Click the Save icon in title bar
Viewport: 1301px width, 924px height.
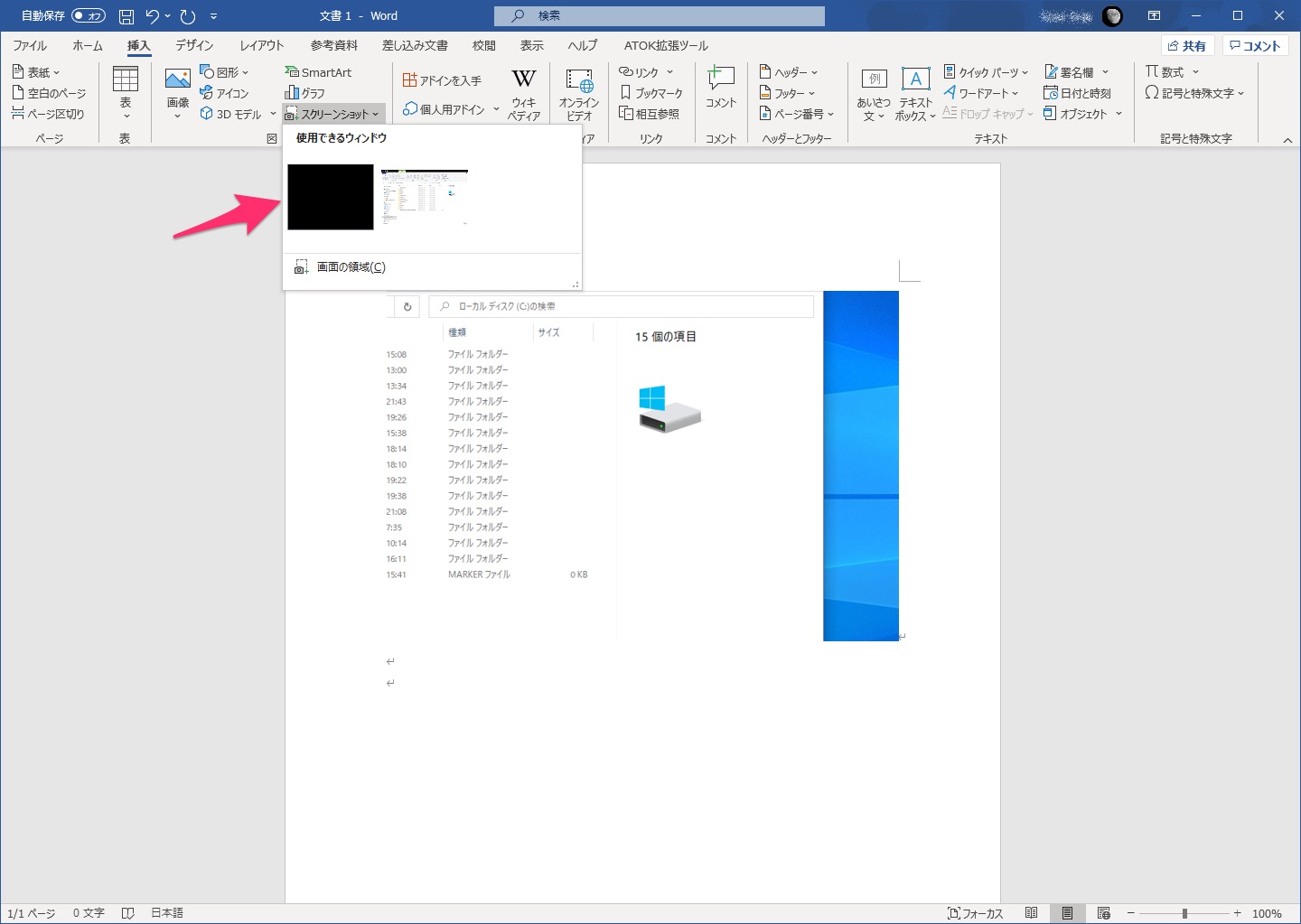[x=126, y=16]
